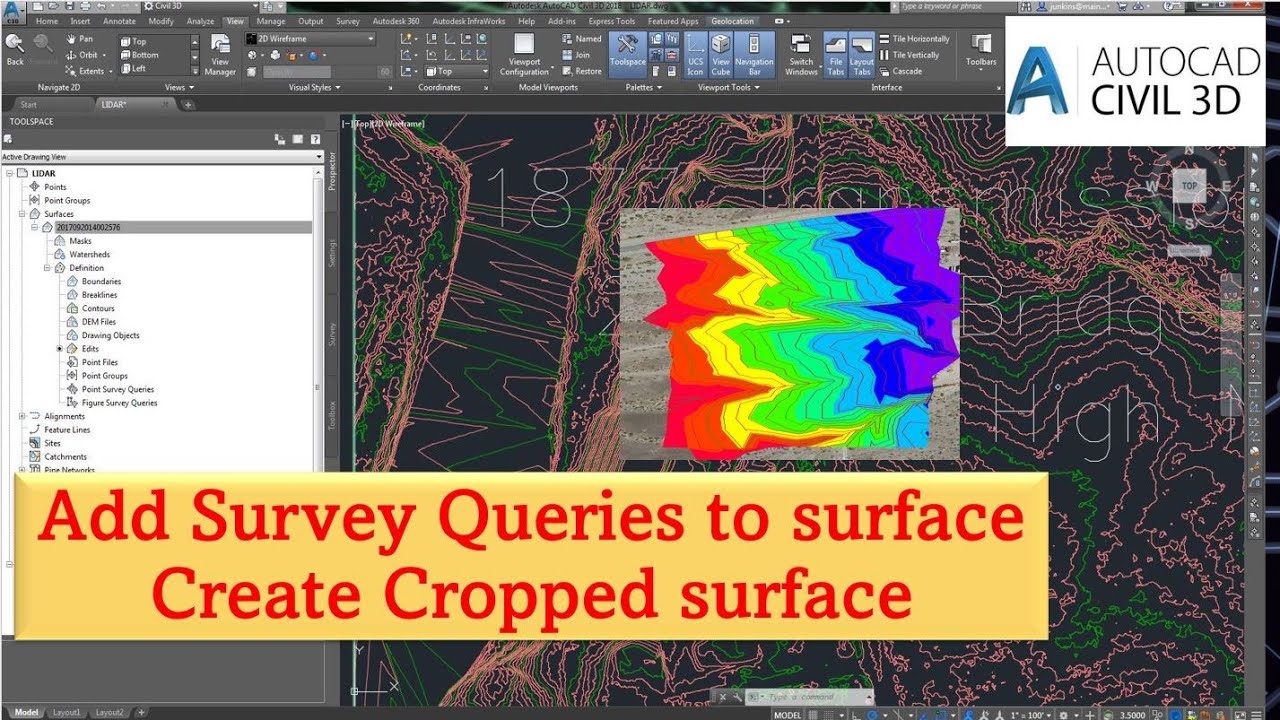Click Restore viewports

coord(581,71)
